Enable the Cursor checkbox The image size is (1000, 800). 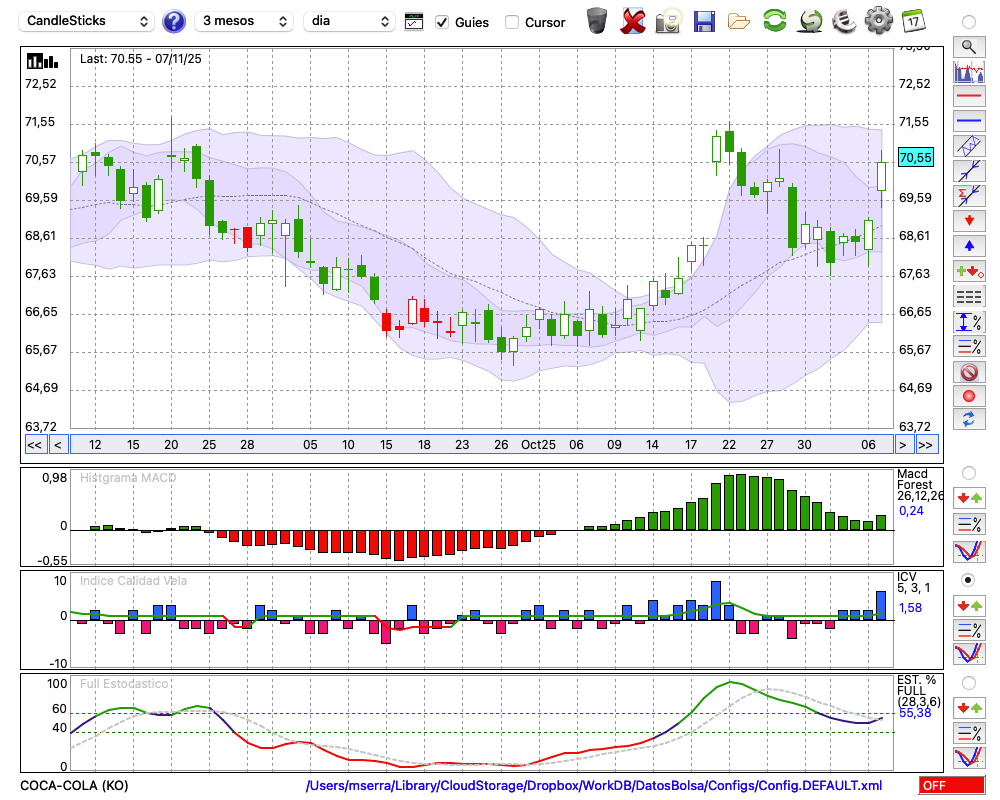512,22
